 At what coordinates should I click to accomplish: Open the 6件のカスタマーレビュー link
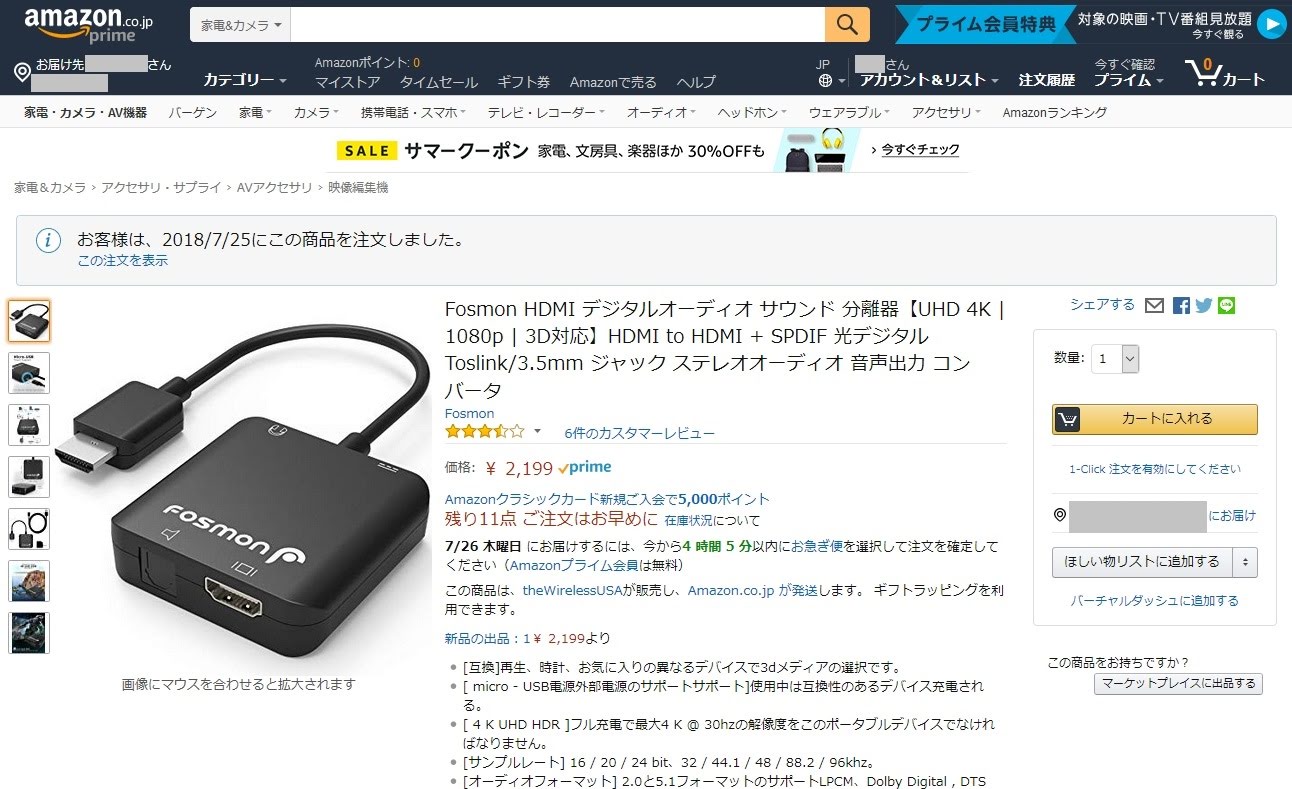(x=639, y=433)
